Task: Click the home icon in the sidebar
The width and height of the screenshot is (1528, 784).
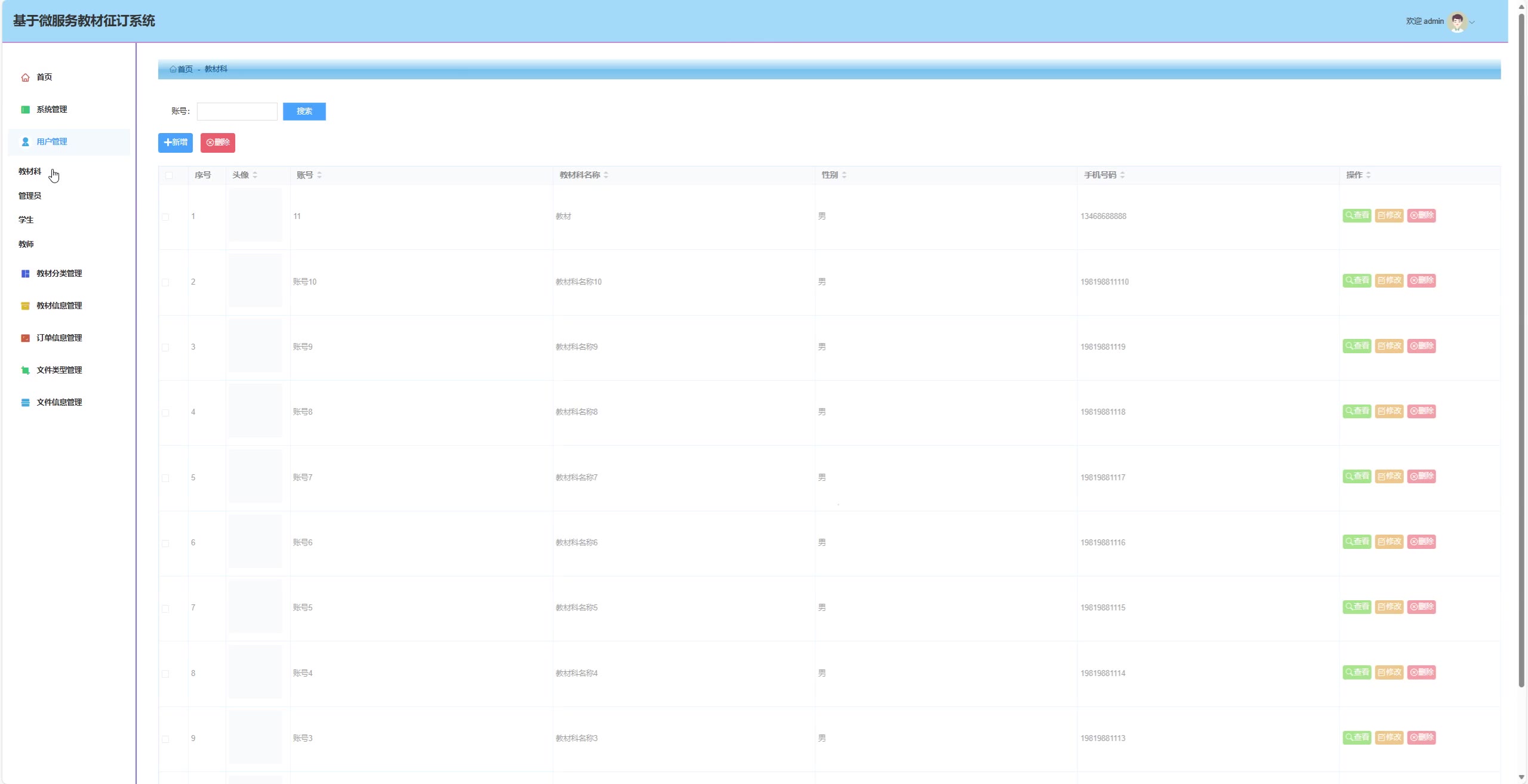Action: 25,78
